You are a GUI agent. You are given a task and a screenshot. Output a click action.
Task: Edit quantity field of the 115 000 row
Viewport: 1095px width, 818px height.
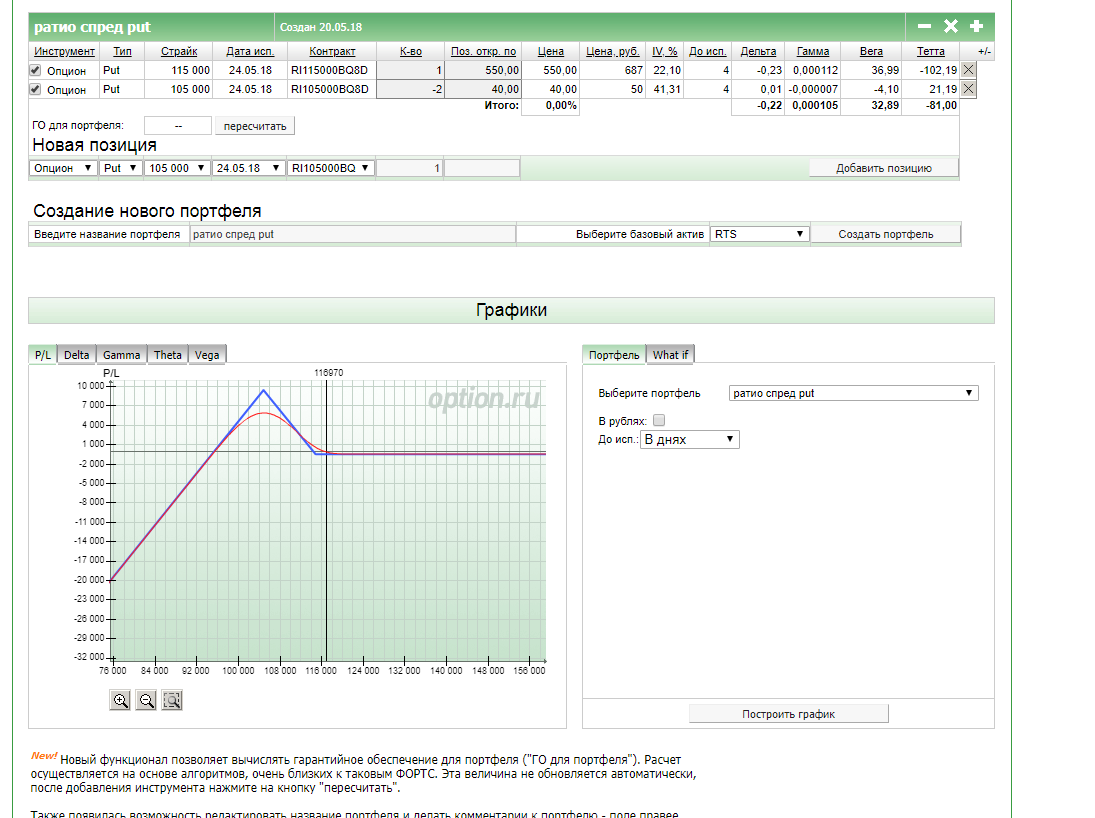(x=411, y=70)
